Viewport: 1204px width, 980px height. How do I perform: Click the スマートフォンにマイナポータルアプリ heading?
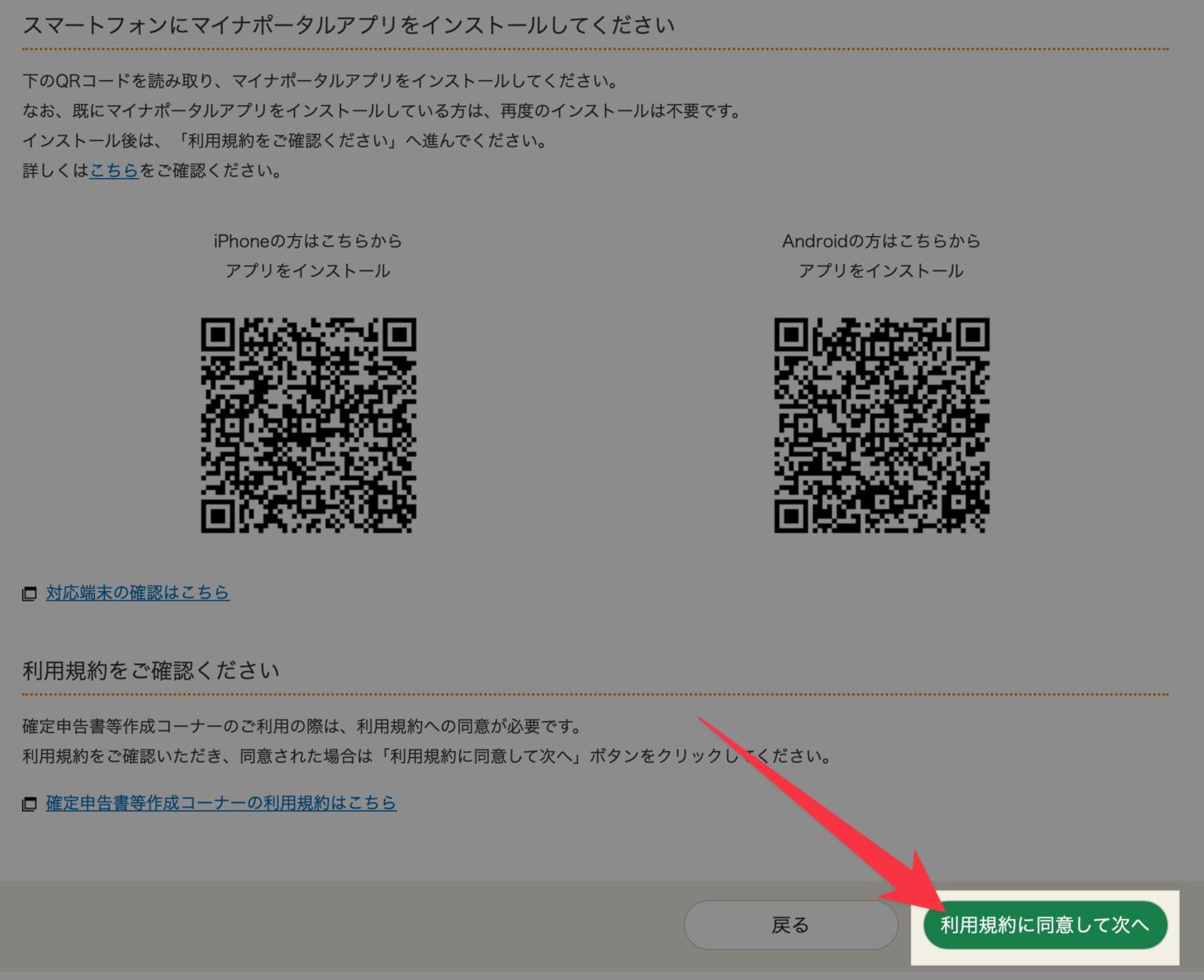pyautogui.click(x=348, y=26)
